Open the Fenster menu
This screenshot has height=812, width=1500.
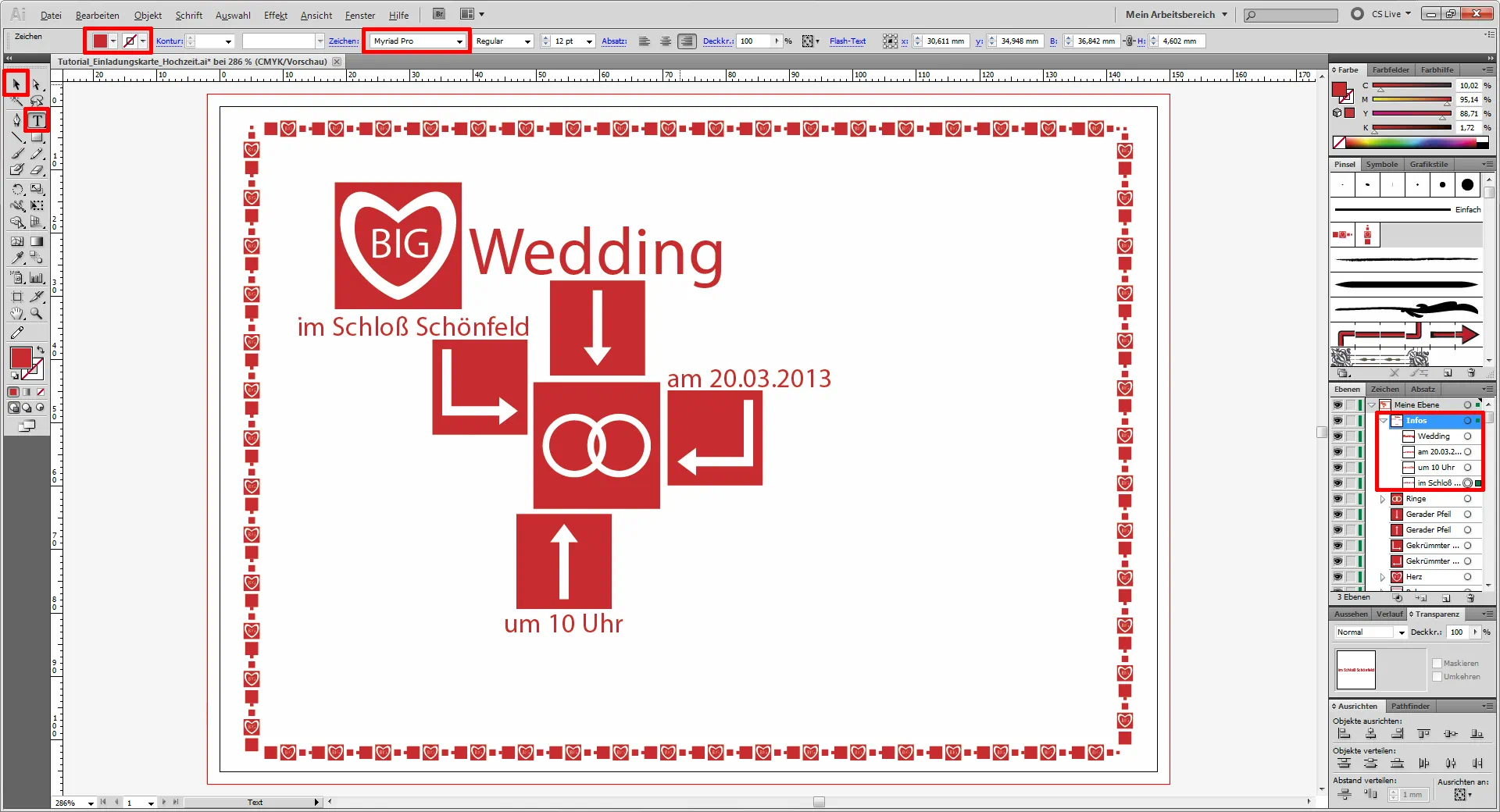click(x=359, y=15)
